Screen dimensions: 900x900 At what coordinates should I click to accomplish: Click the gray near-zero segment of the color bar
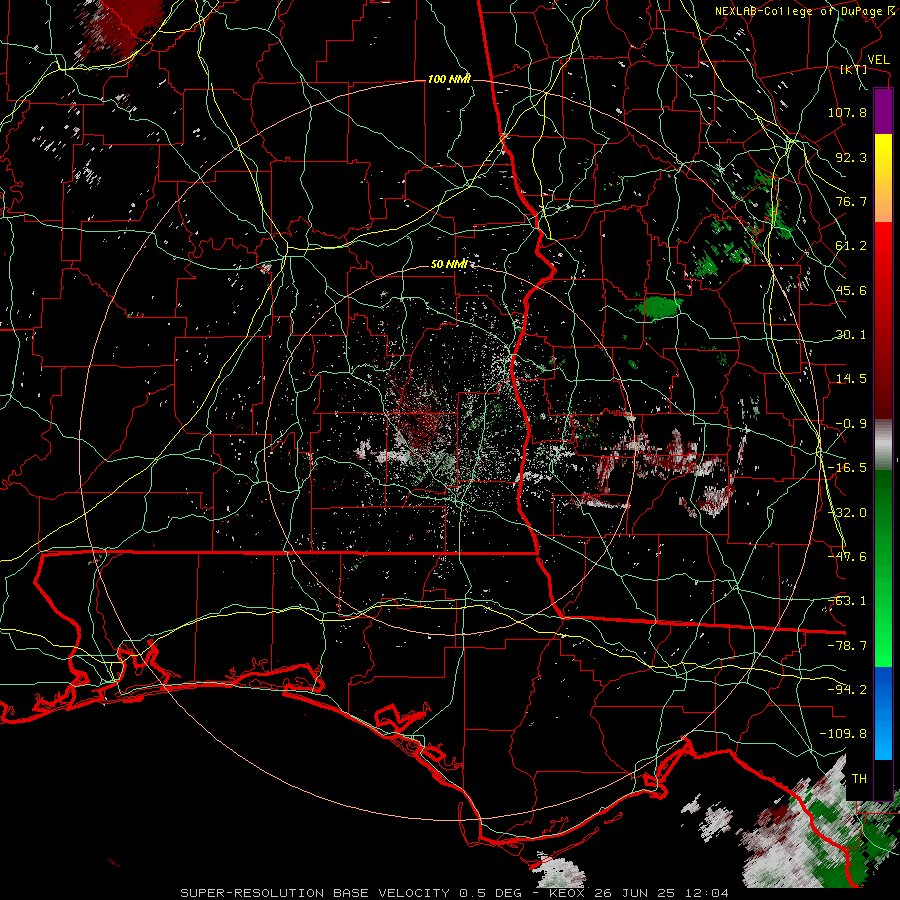coord(883,445)
